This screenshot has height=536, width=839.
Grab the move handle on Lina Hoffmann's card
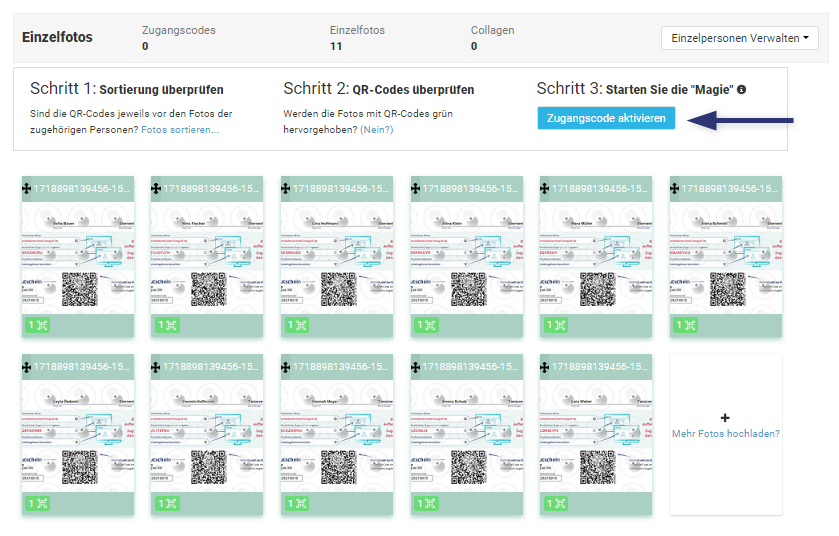tap(285, 189)
